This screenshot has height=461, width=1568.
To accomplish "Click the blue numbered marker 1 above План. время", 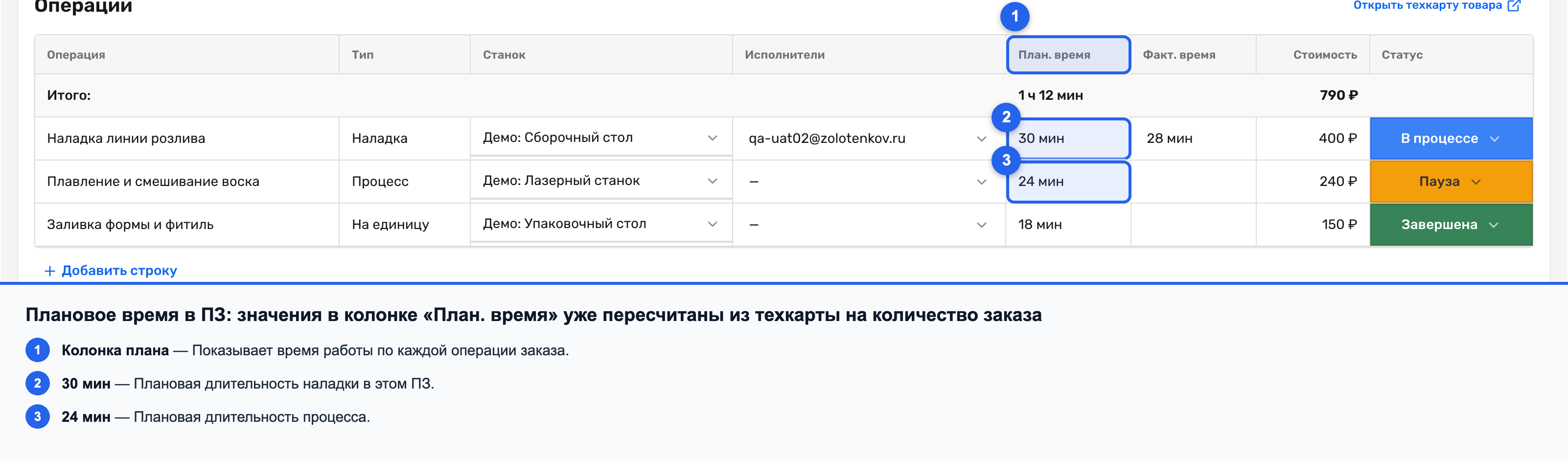I will [x=1014, y=17].
